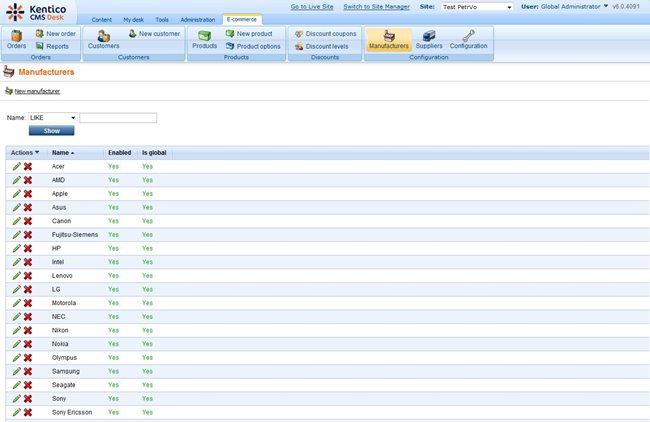Open the Products section
Viewport: 650px width, 422px height.
pos(205,40)
